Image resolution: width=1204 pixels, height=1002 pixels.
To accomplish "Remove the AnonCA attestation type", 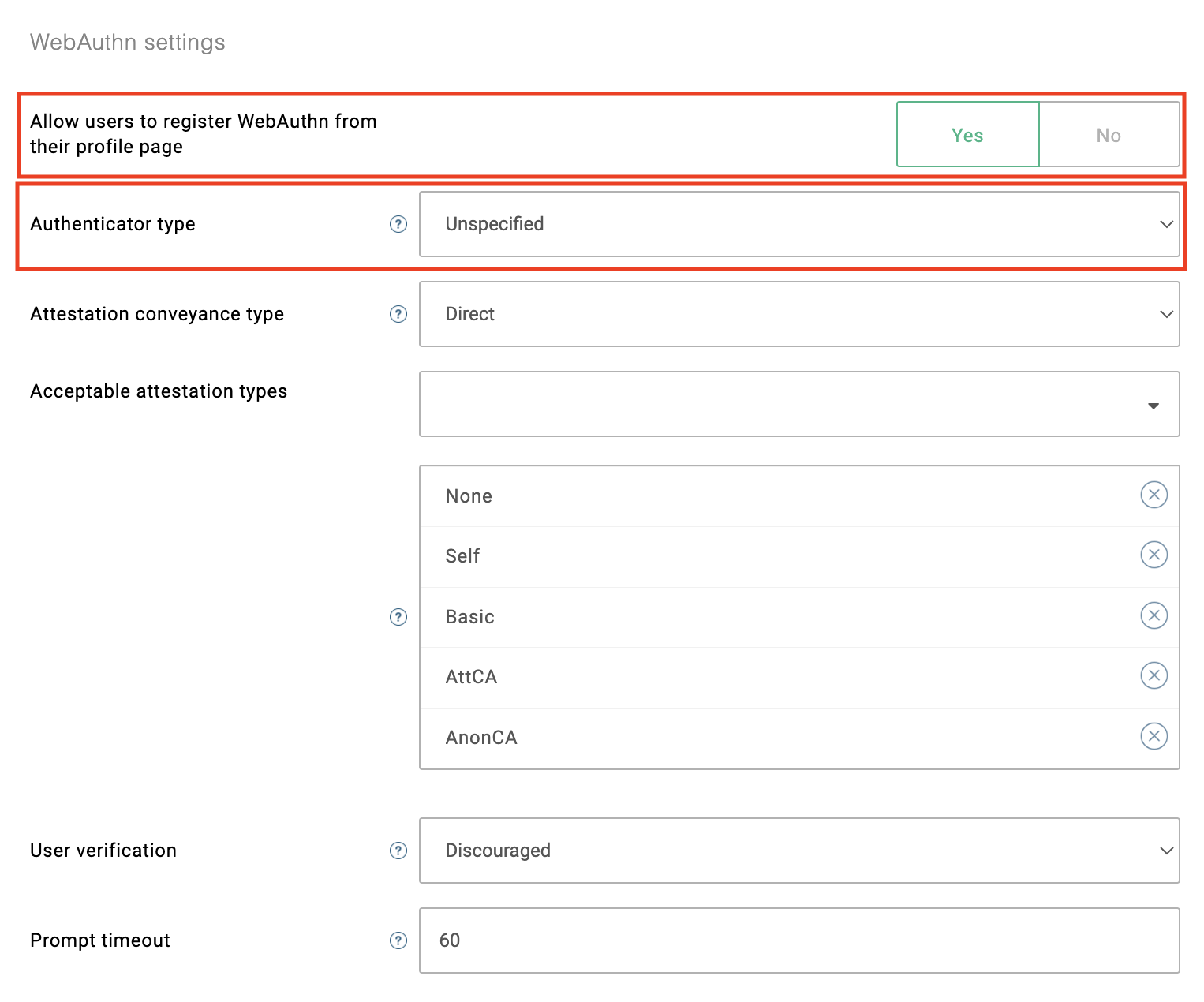I will tap(1154, 736).
